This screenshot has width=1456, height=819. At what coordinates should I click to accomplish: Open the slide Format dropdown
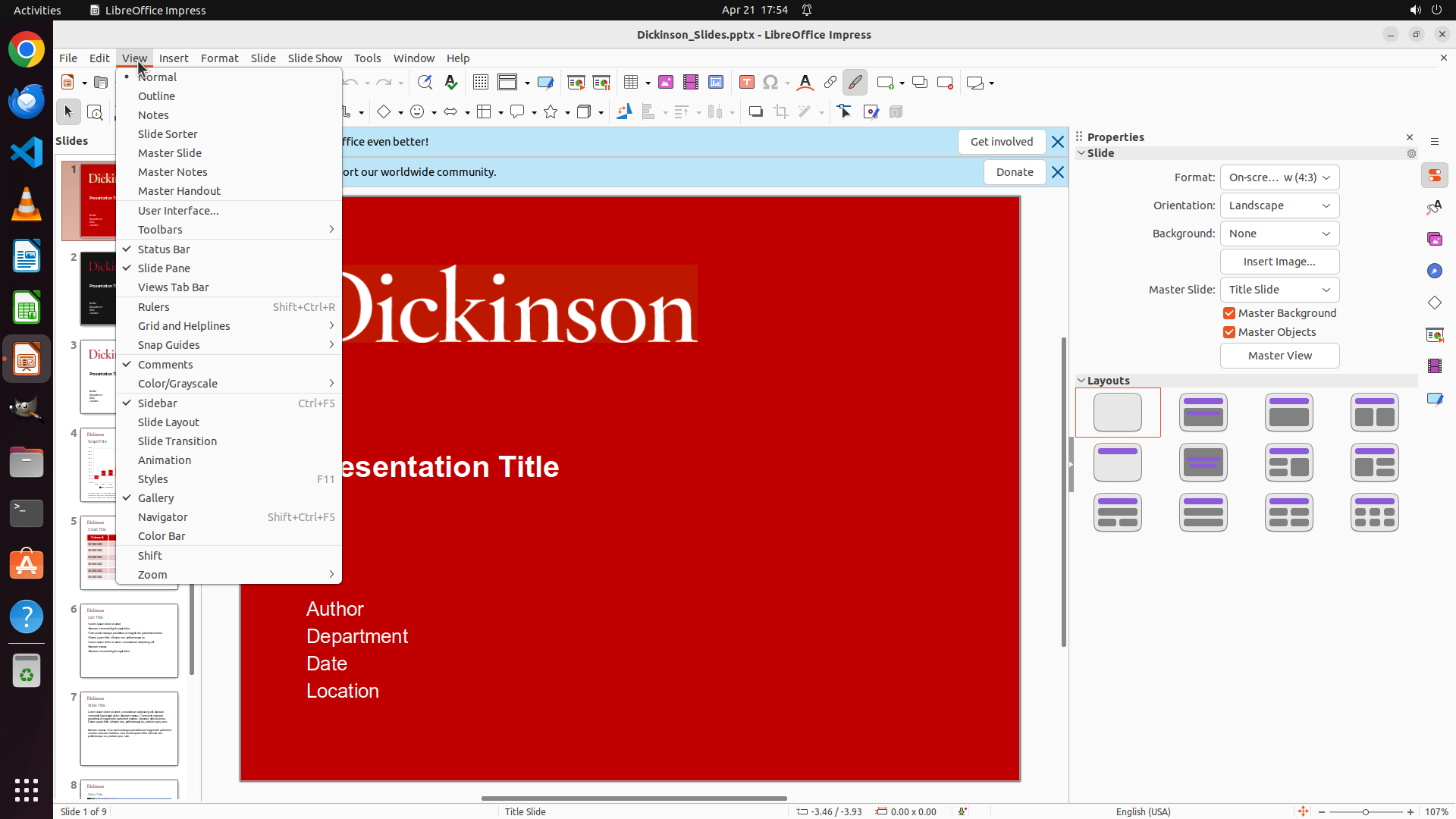click(1279, 177)
